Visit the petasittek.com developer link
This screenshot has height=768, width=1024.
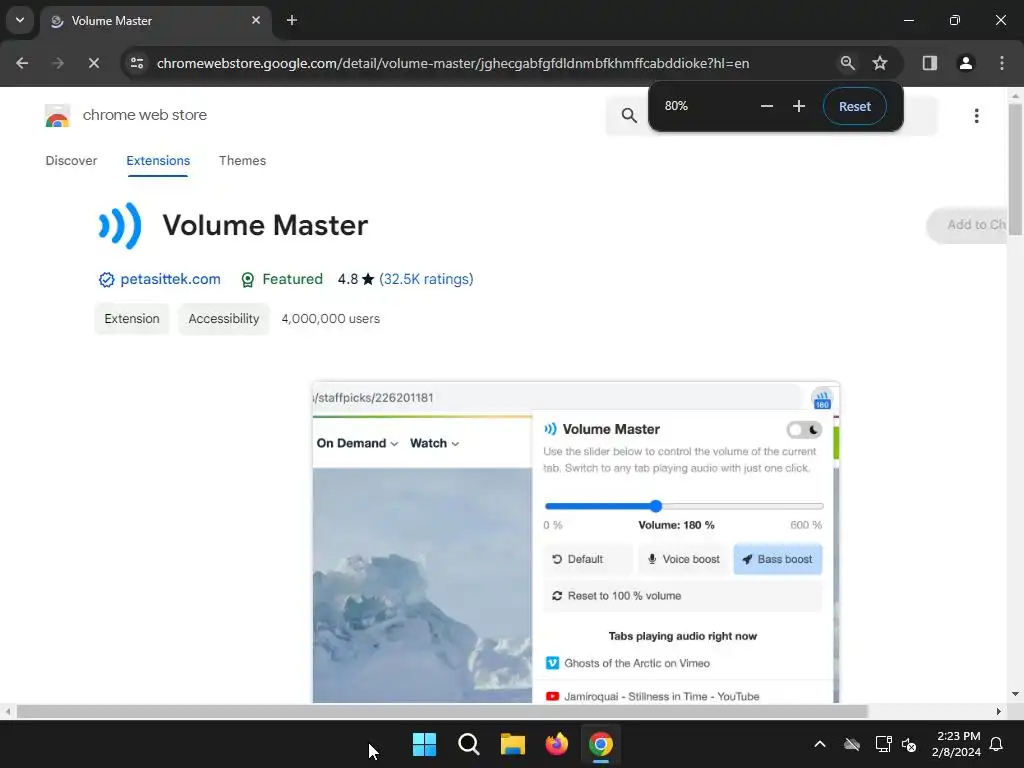click(170, 280)
